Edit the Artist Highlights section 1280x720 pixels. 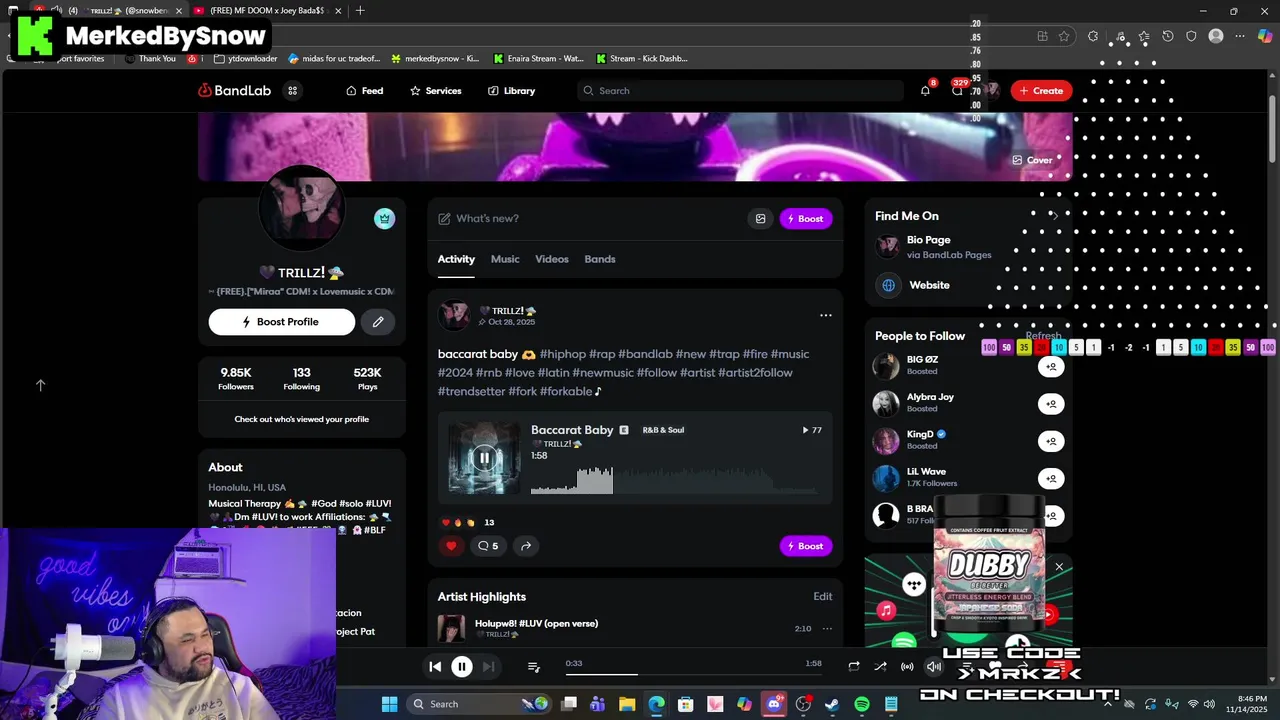click(822, 597)
